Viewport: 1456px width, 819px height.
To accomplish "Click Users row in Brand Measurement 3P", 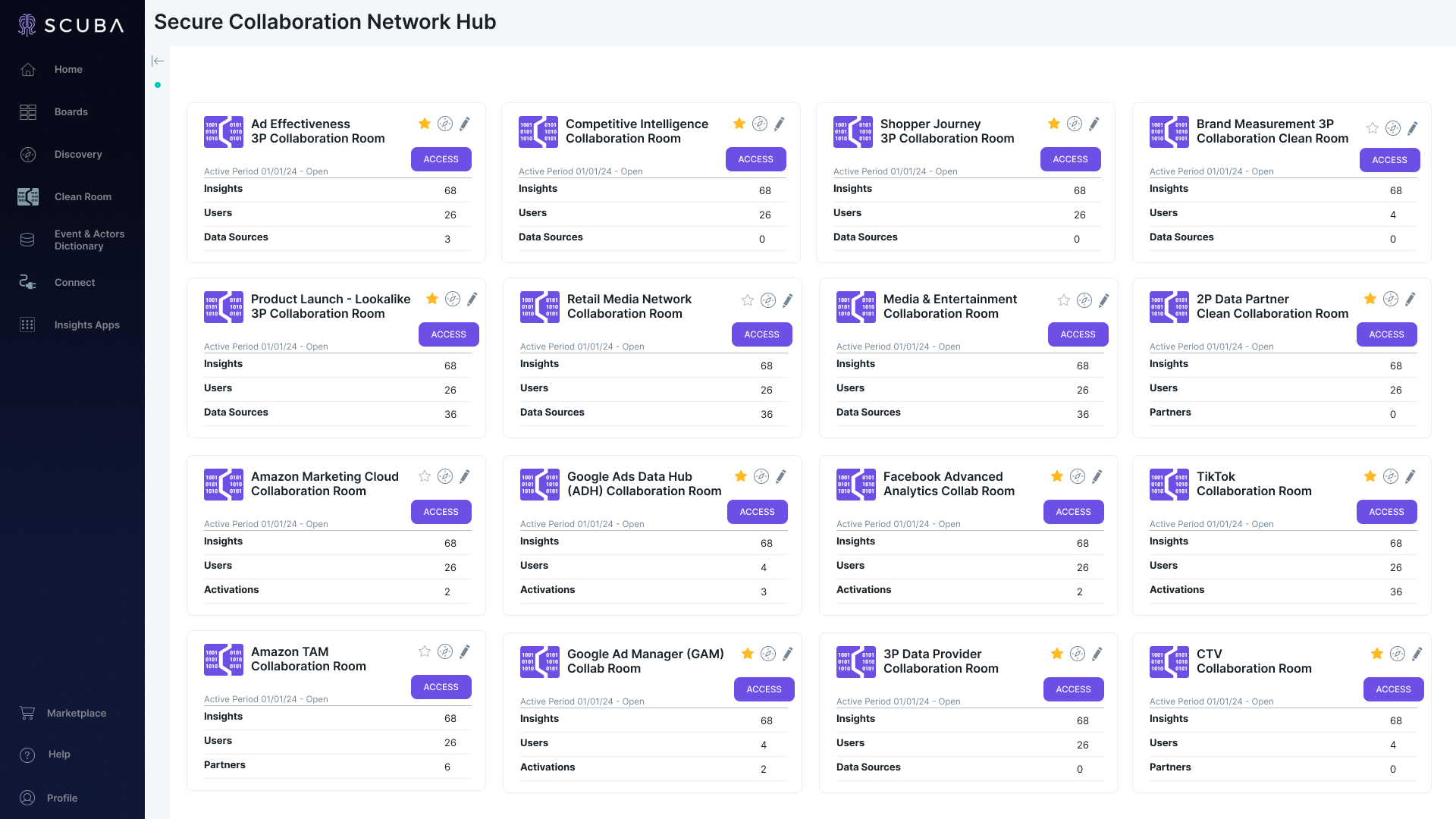I will 1283,214.
